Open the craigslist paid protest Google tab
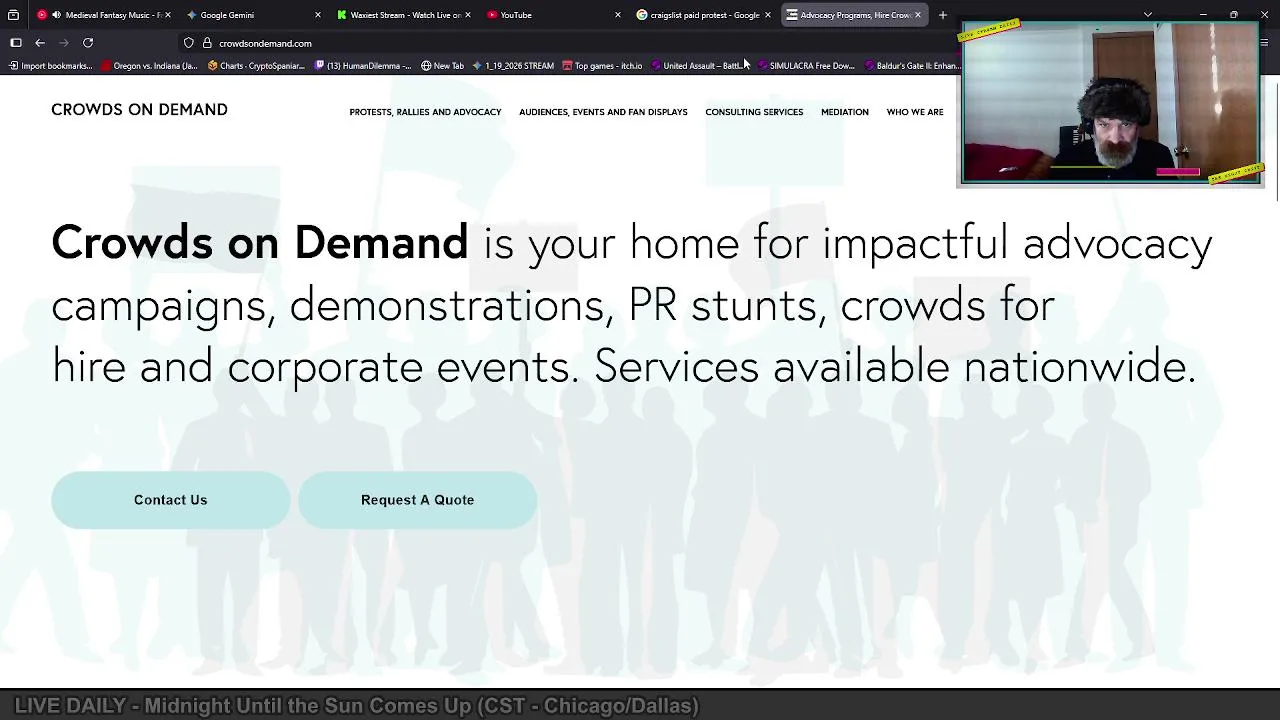 (x=704, y=15)
